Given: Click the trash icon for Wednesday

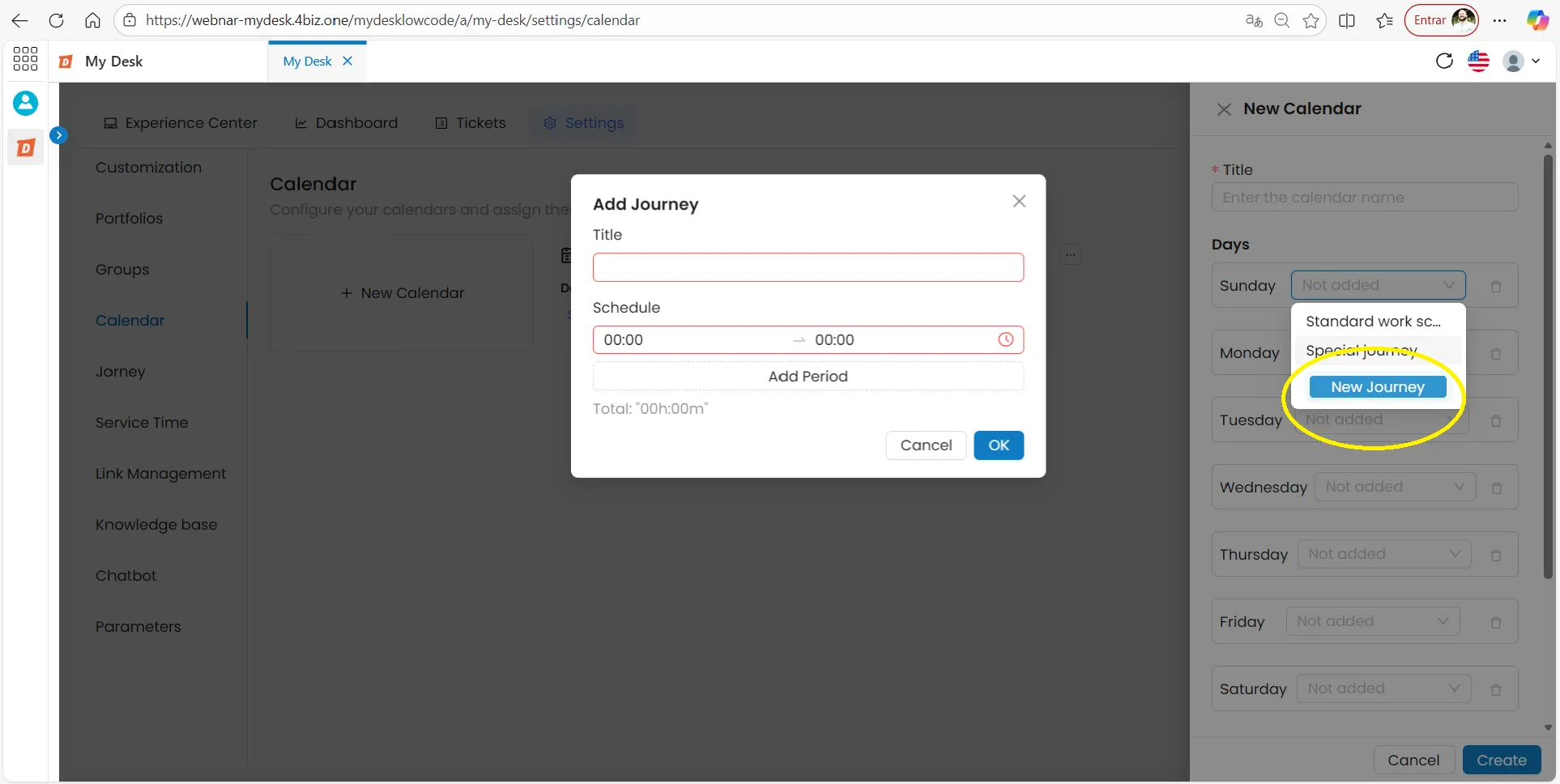Looking at the screenshot, I should pyautogui.click(x=1496, y=488).
